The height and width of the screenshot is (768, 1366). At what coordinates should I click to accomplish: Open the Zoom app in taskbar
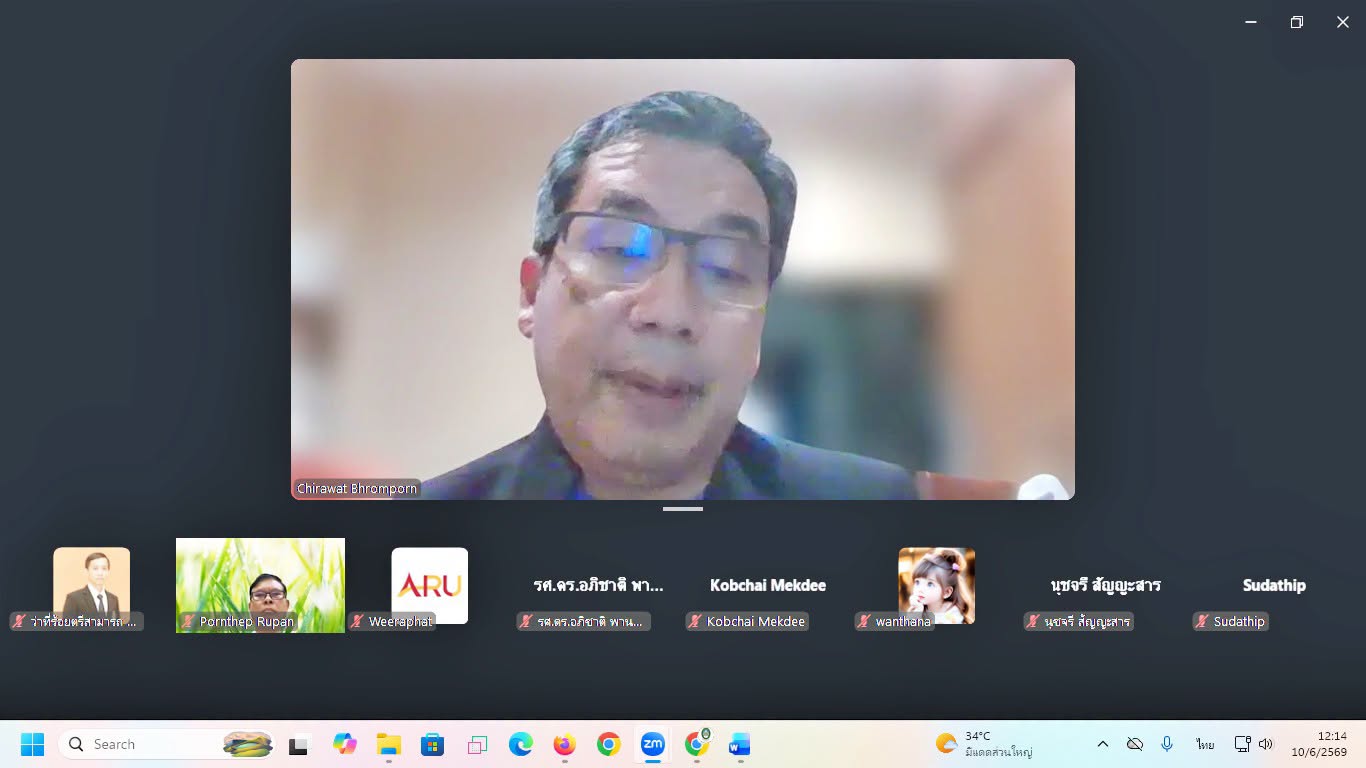click(x=652, y=744)
